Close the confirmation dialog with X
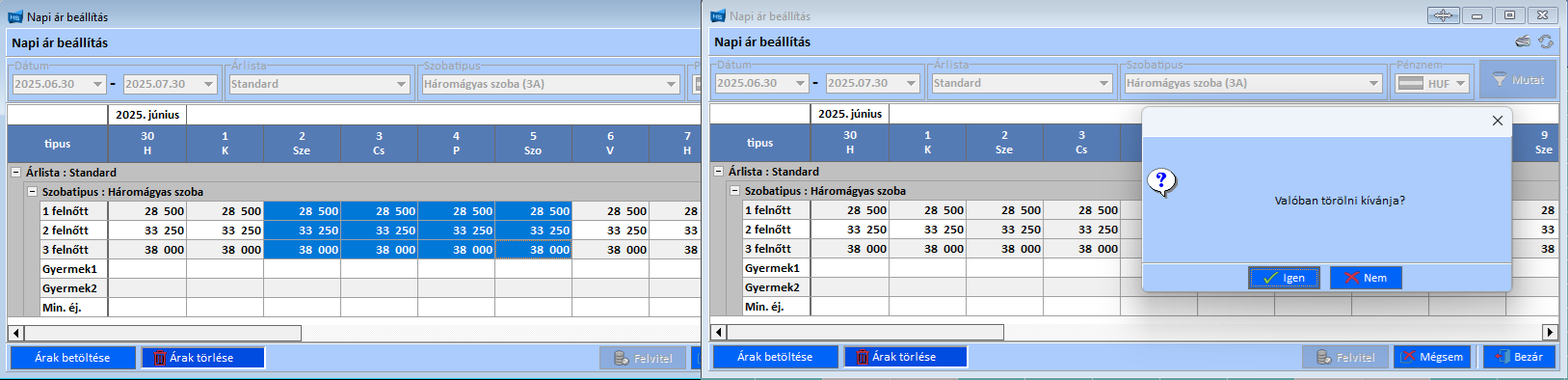The height and width of the screenshot is (380, 1568). coord(1497,121)
